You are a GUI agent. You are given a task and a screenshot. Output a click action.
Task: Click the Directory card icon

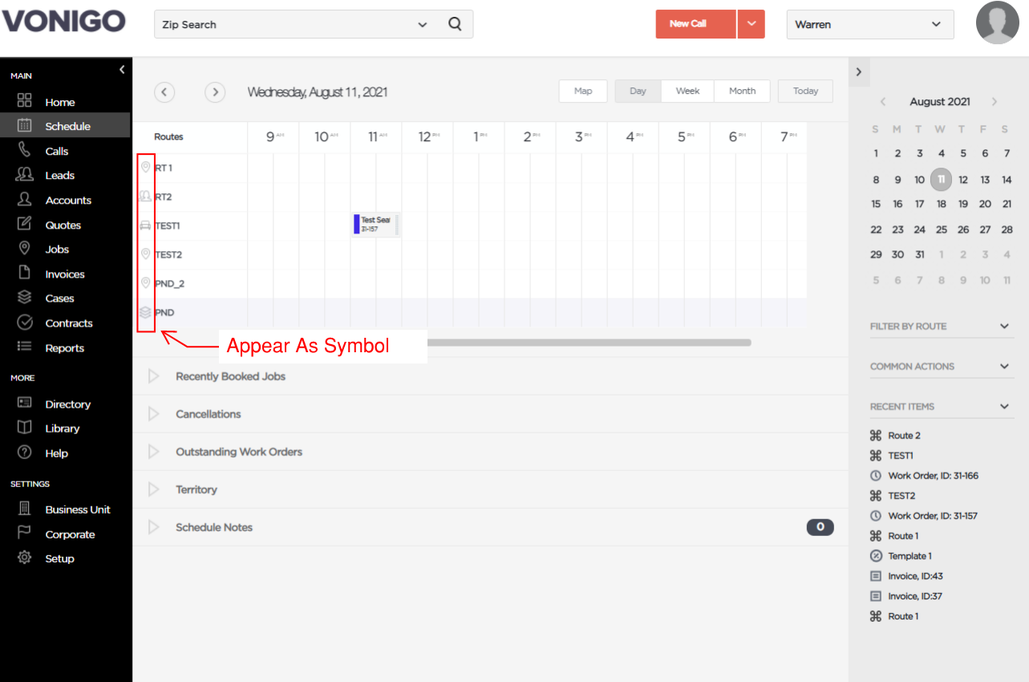pyautogui.click(x=24, y=402)
